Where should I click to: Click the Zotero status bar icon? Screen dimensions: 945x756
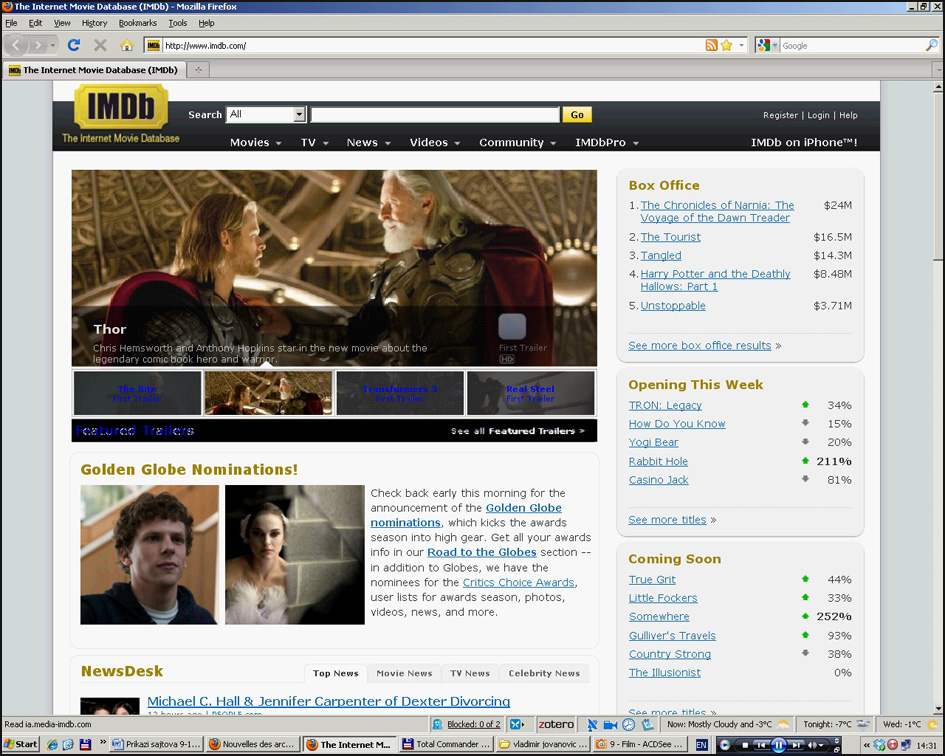pos(556,724)
